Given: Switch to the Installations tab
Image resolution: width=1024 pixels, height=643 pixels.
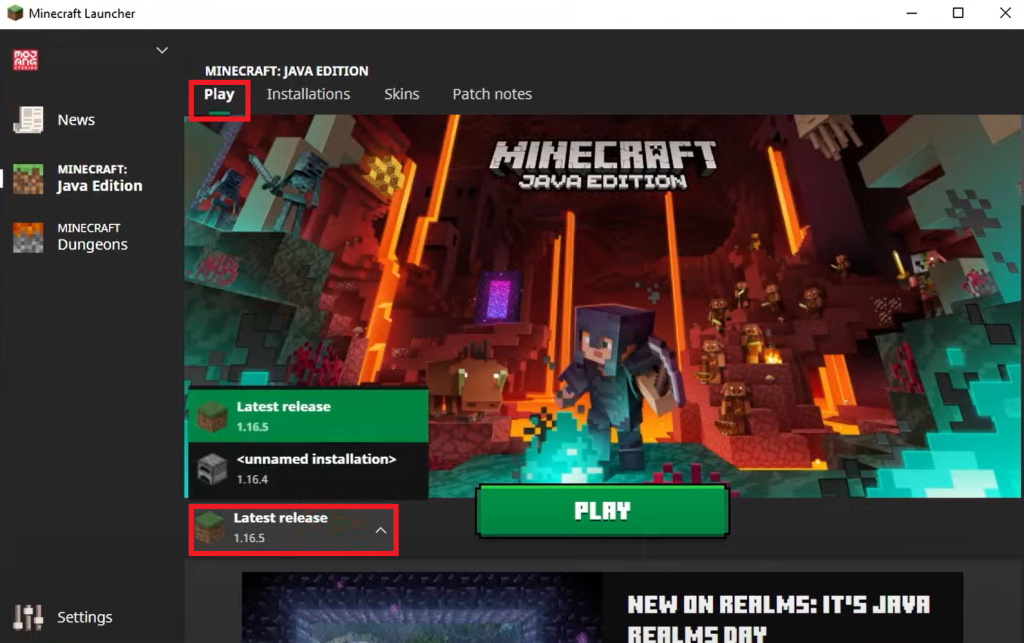Looking at the screenshot, I should tap(308, 94).
